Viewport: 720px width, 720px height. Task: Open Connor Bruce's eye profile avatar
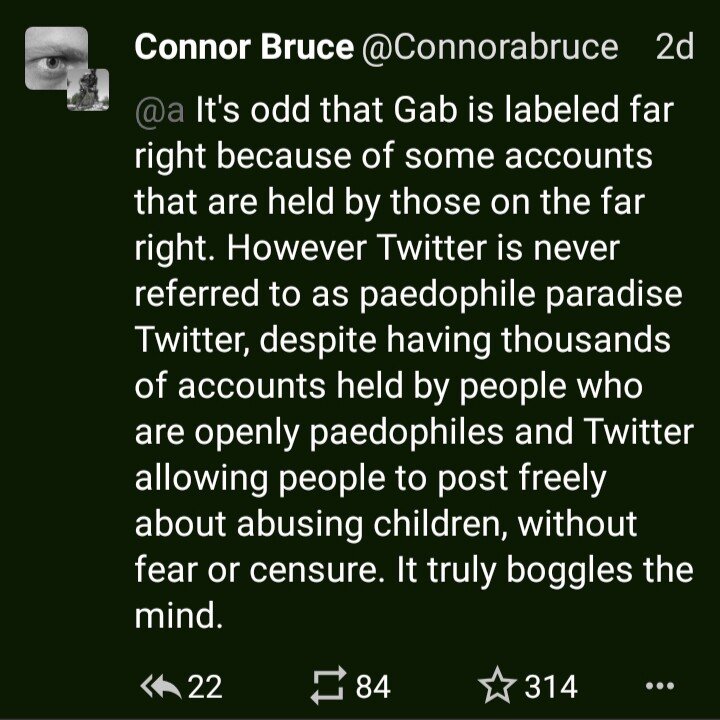click(56, 62)
